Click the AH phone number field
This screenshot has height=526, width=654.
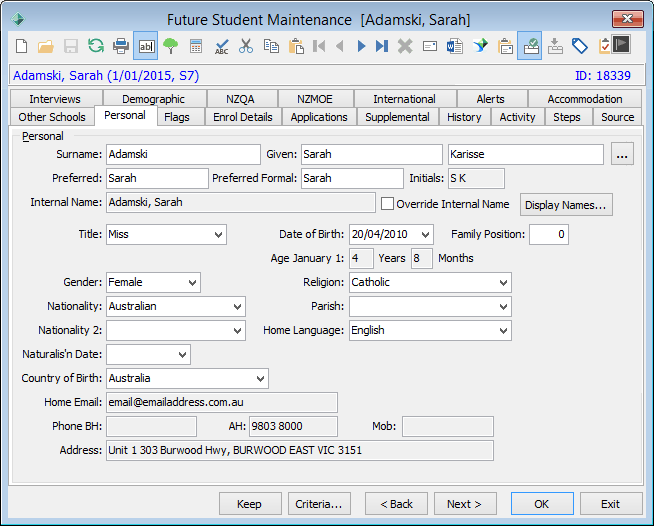[x=294, y=426]
